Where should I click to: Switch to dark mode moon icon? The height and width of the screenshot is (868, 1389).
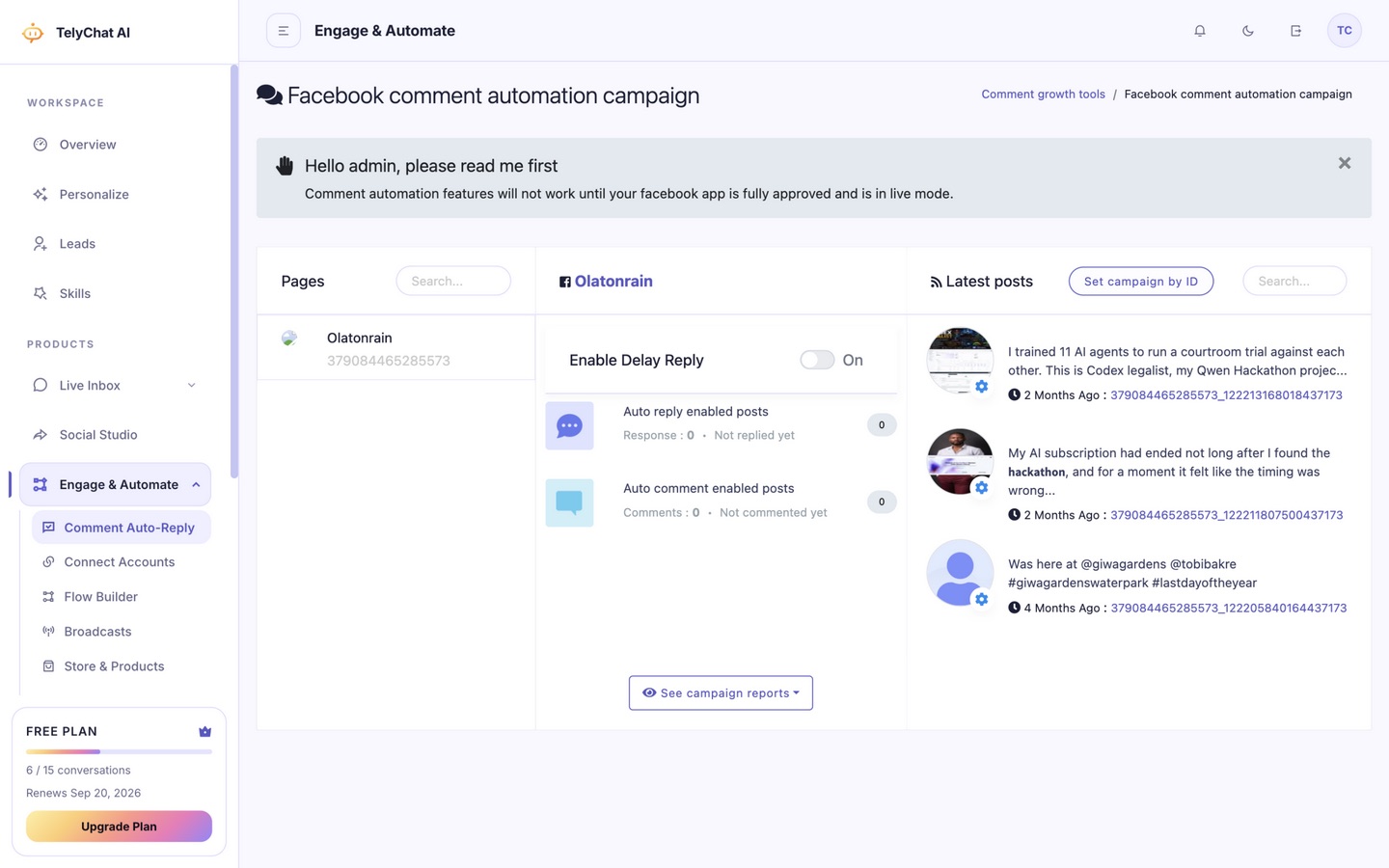coord(1248,31)
